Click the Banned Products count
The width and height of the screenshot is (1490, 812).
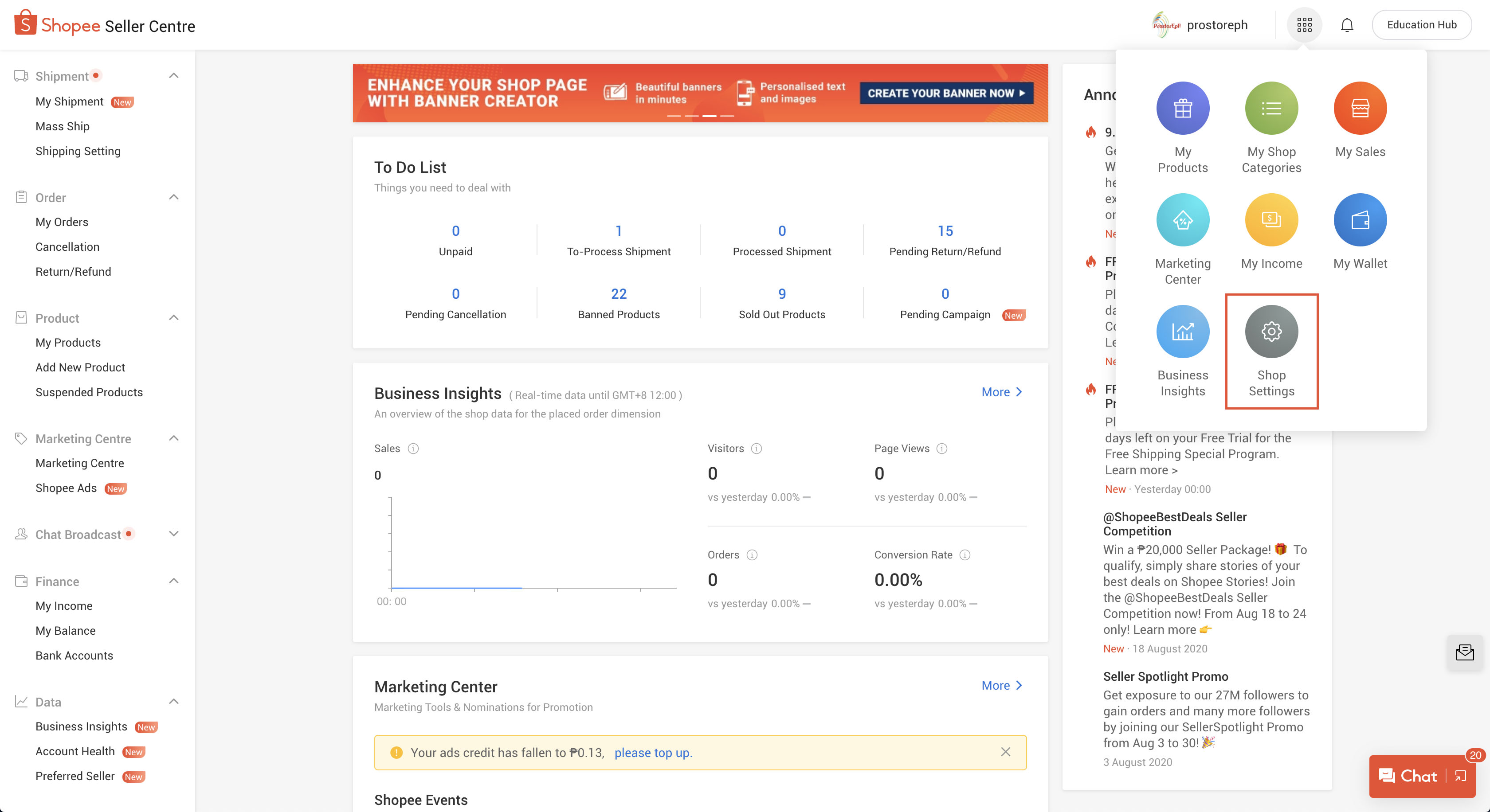click(x=618, y=293)
